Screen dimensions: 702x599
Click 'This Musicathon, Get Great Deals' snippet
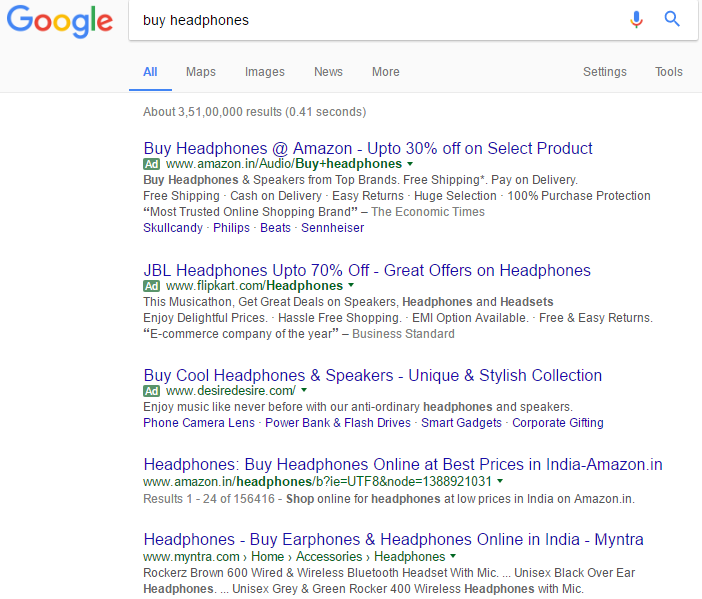click(x=348, y=302)
